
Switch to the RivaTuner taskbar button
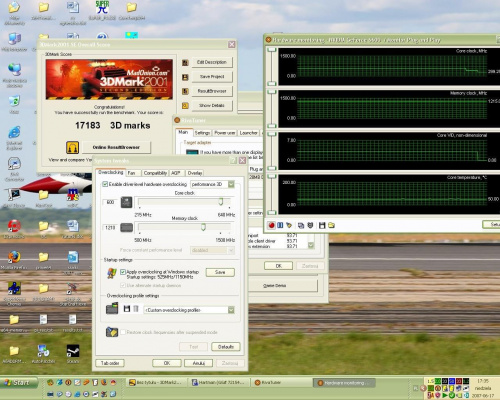(x=282, y=383)
